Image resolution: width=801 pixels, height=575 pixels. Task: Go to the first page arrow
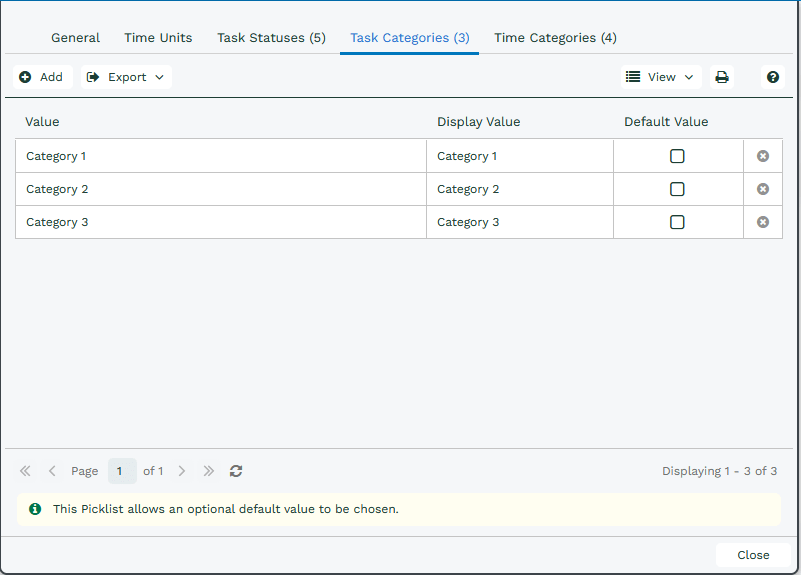[25, 471]
